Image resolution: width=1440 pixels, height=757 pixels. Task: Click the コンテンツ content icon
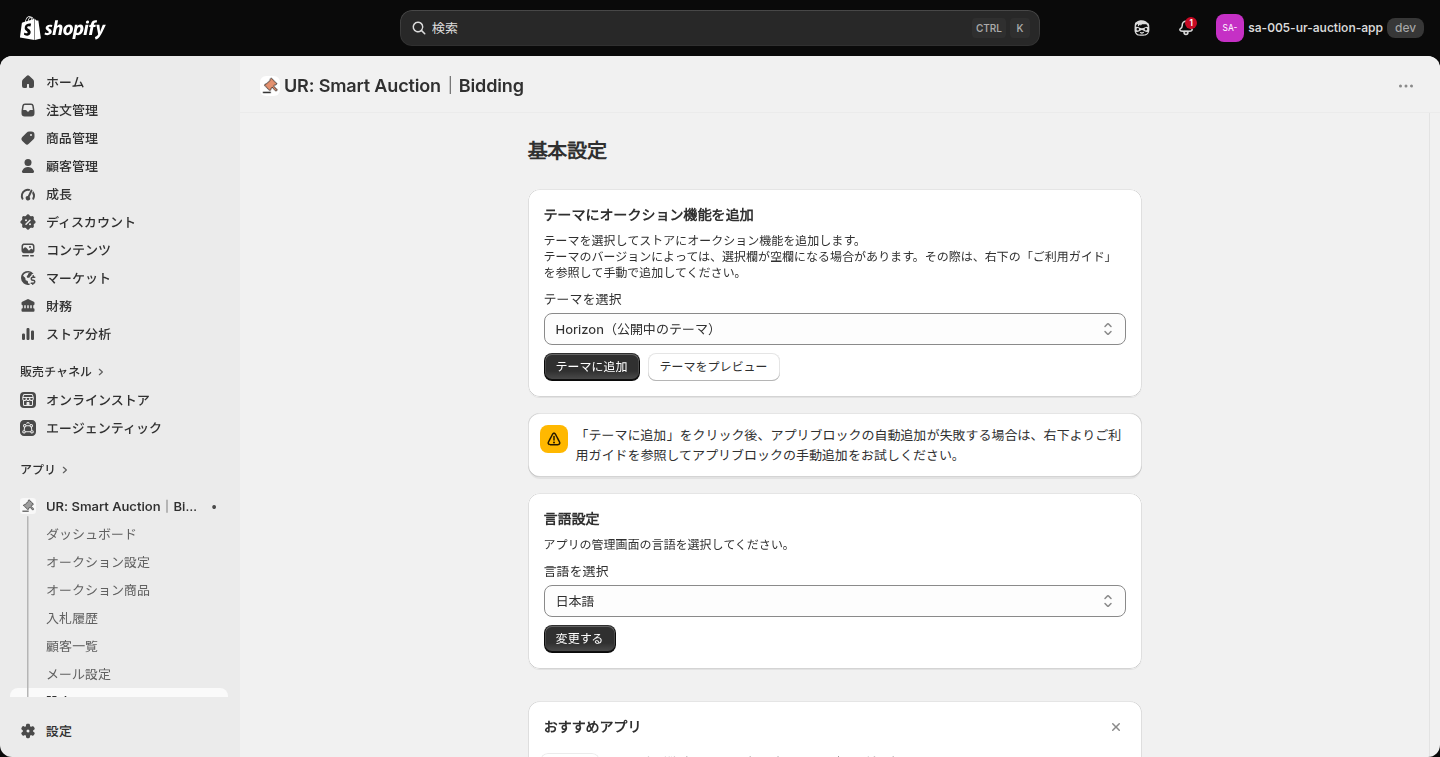click(28, 250)
